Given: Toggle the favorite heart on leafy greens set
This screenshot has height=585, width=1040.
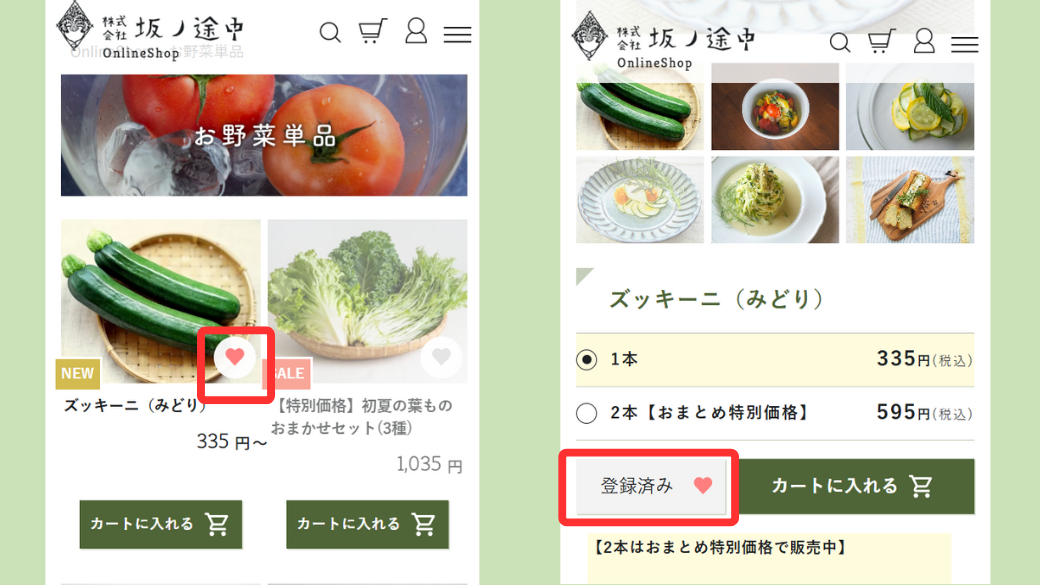Looking at the screenshot, I should [x=442, y=357].
